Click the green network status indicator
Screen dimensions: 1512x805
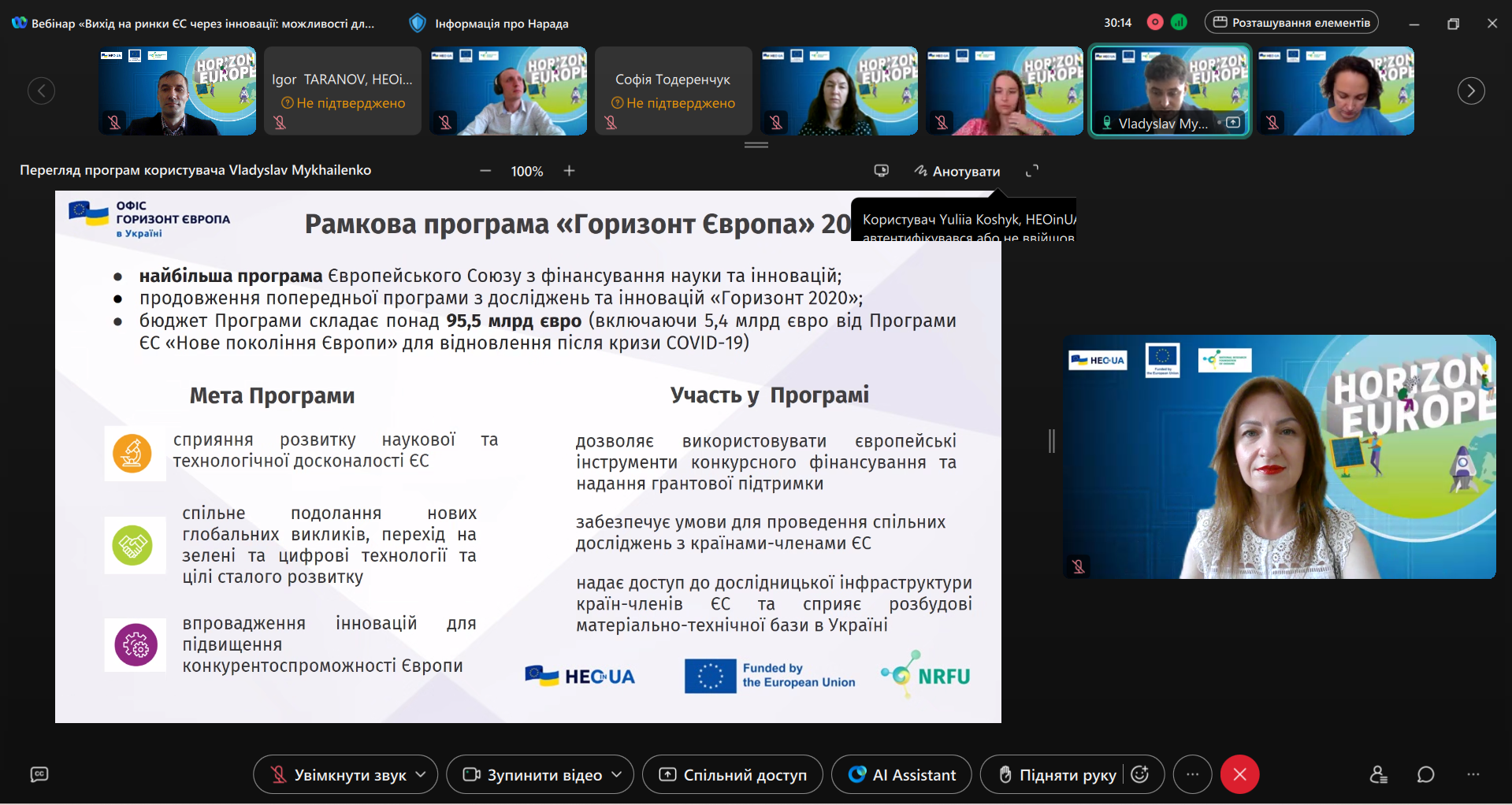click(1179, 22)
